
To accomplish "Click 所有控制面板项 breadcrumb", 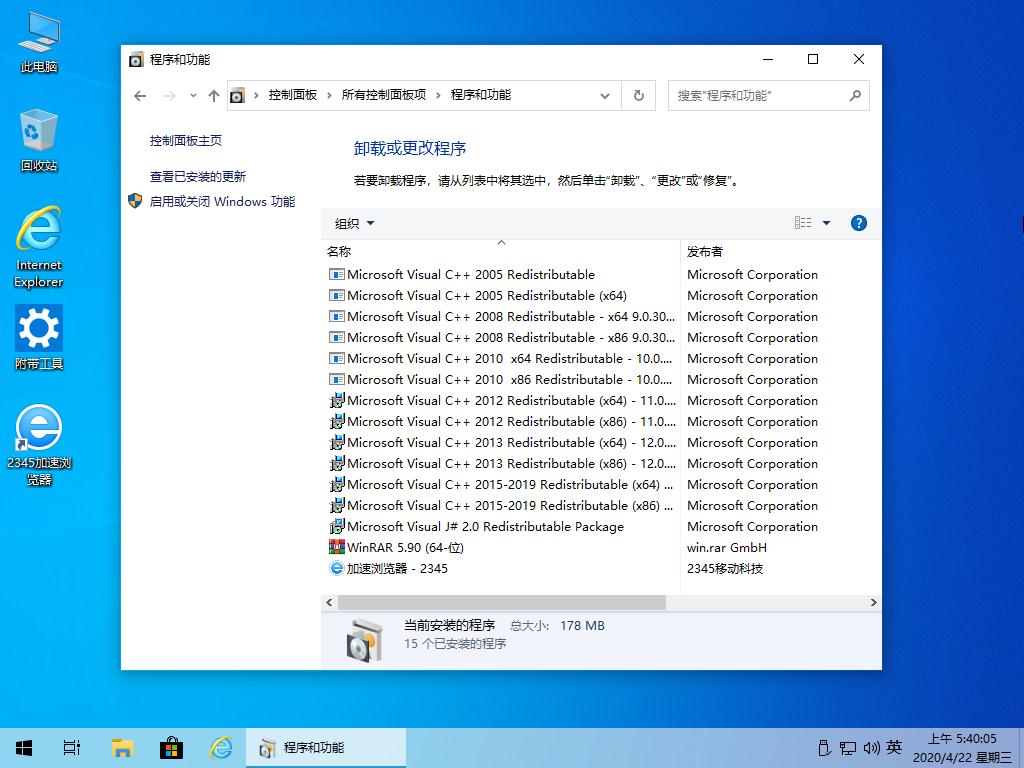I will tap(383, 95).
